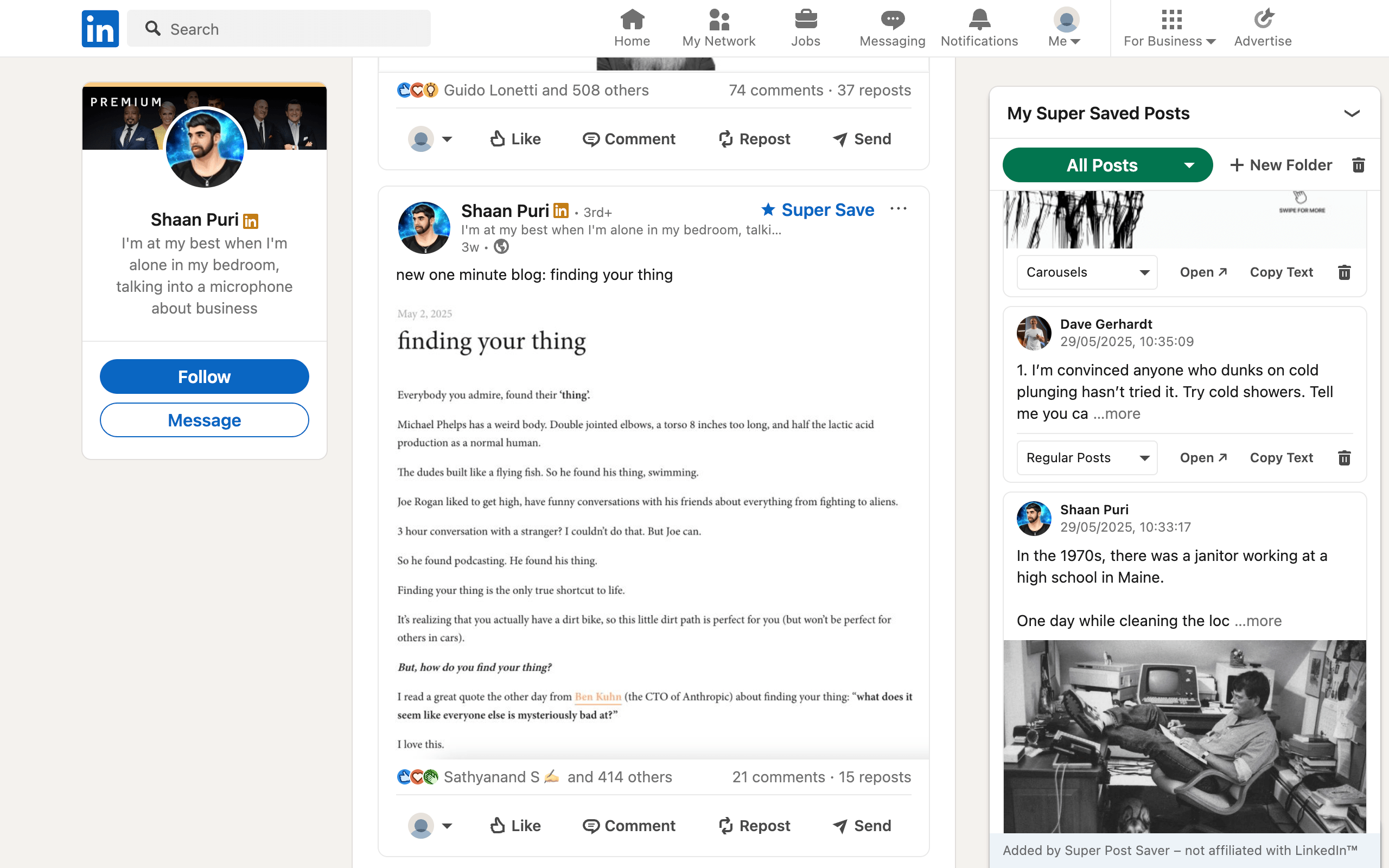This screenshot has height=868, width=1389.
Task: Collapse the My Super Saved Posts panel
Action: pyautogui.click(x=1352, y=113)
